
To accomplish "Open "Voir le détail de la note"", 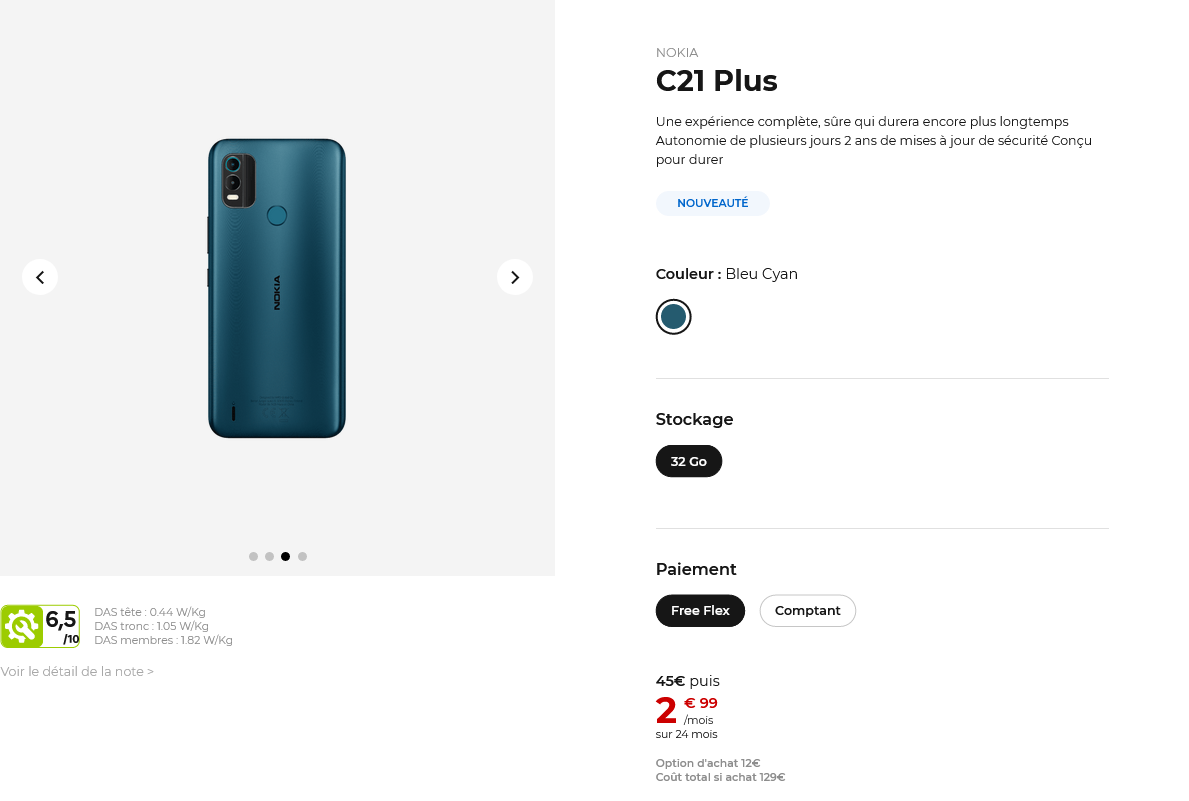I will point(77,672).
